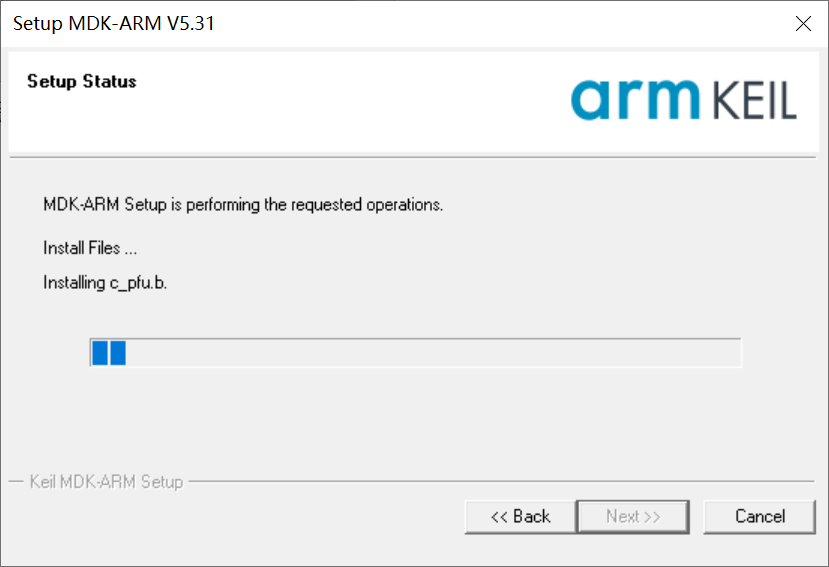Cancel the MDK-ARM installation
This screenshot has height=567, width=829.
(x=760, y=516)
